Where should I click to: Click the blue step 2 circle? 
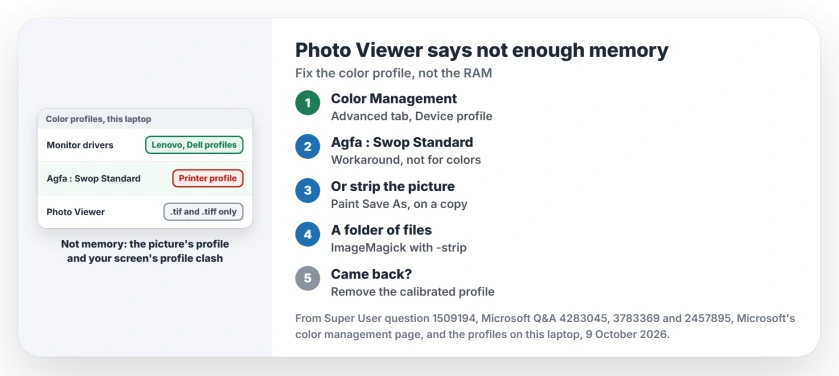click(308, 147)
